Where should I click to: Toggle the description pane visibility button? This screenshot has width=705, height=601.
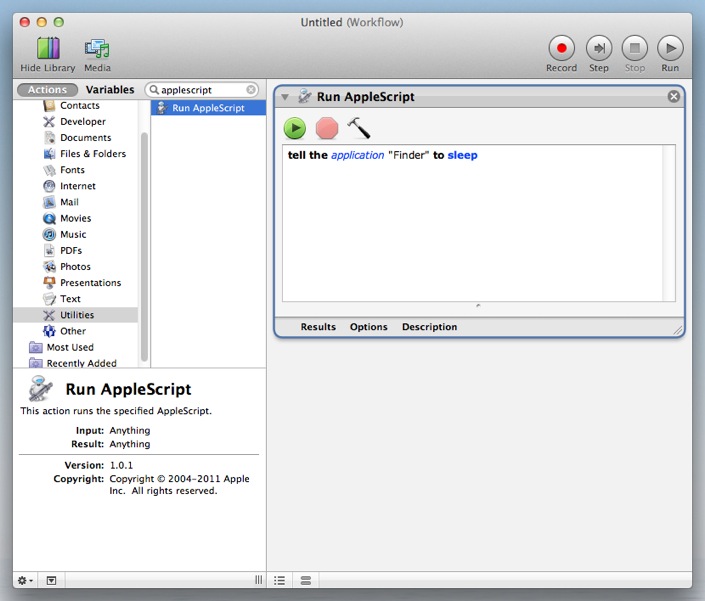tap(52, 580)
